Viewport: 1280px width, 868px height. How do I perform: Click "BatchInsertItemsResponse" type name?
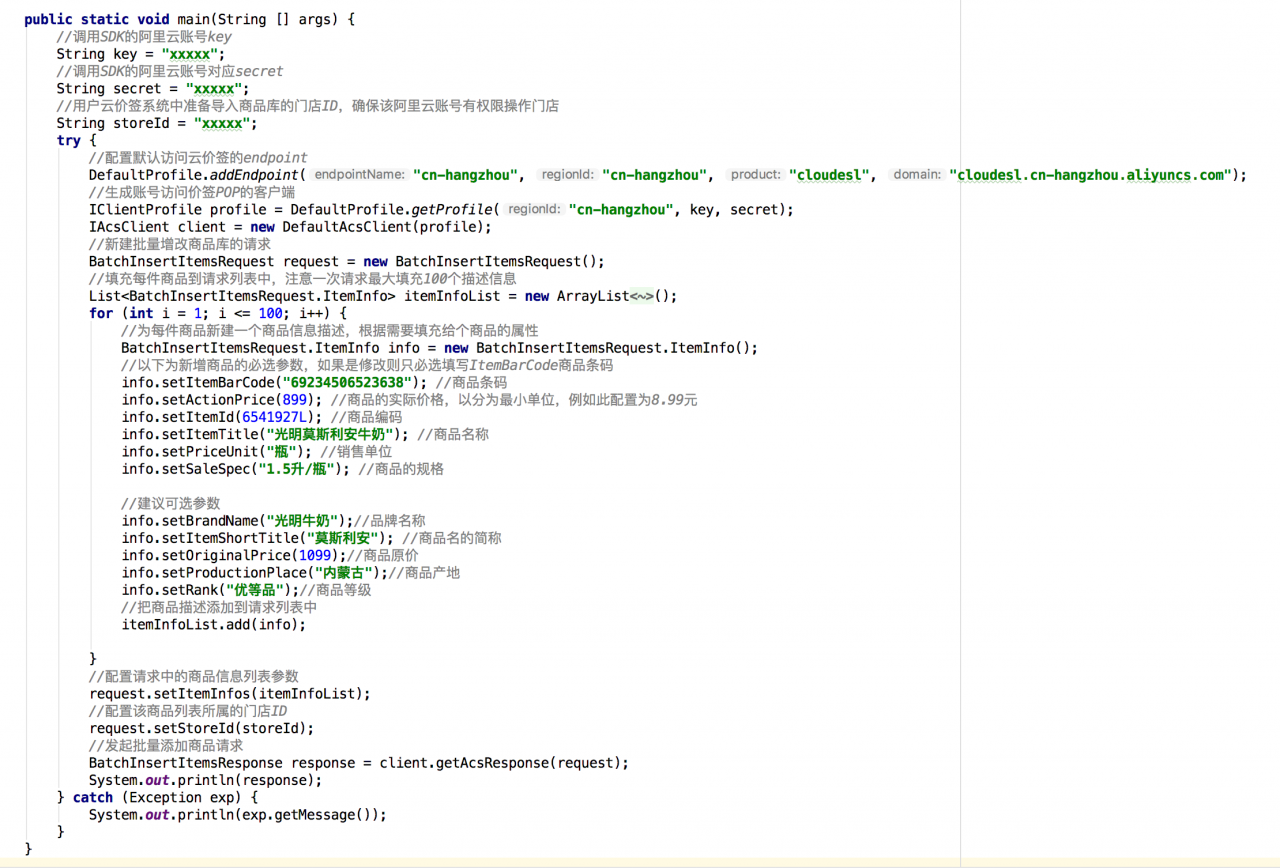(x=186, y=762)
